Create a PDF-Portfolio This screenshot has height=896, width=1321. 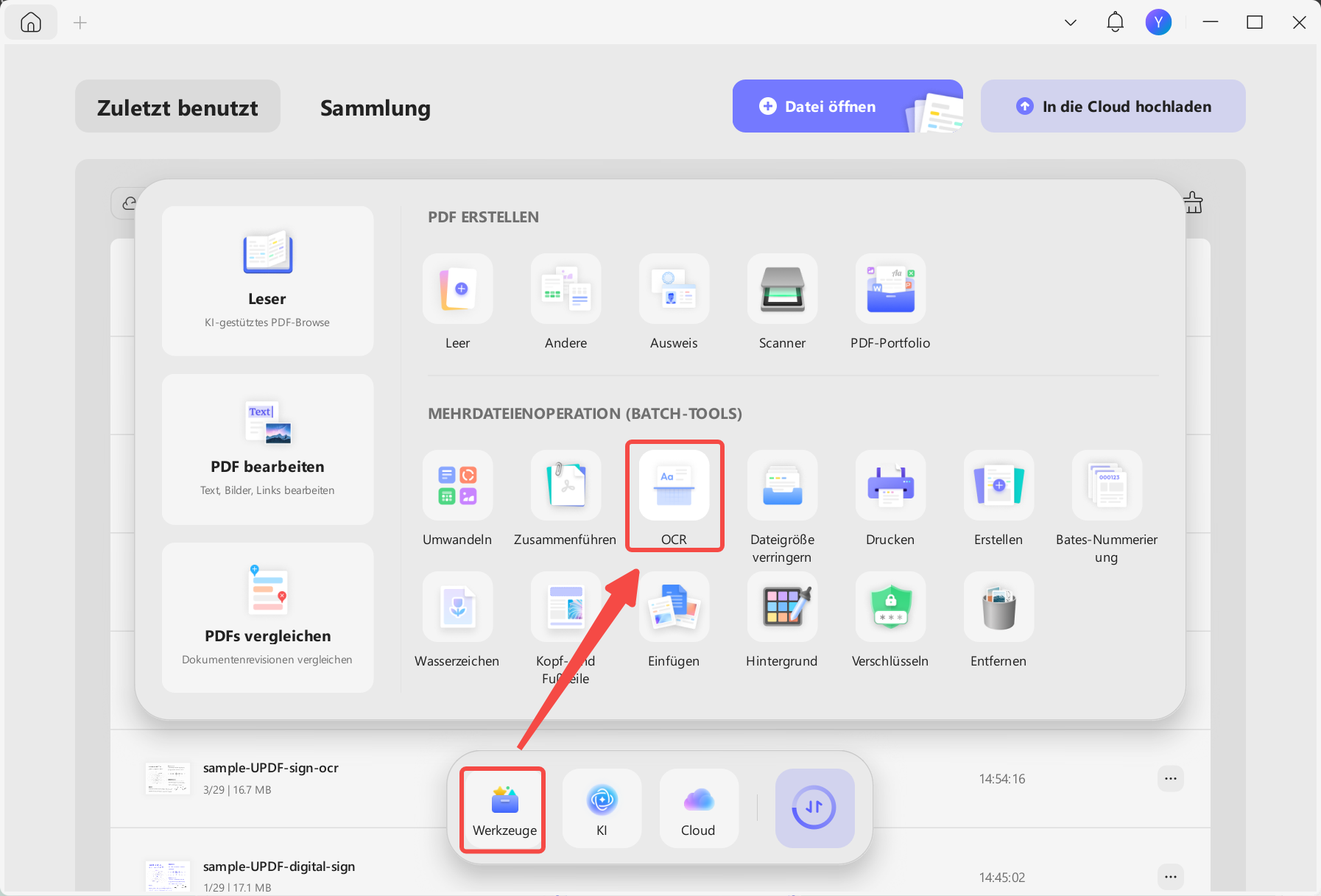point(890,289)
